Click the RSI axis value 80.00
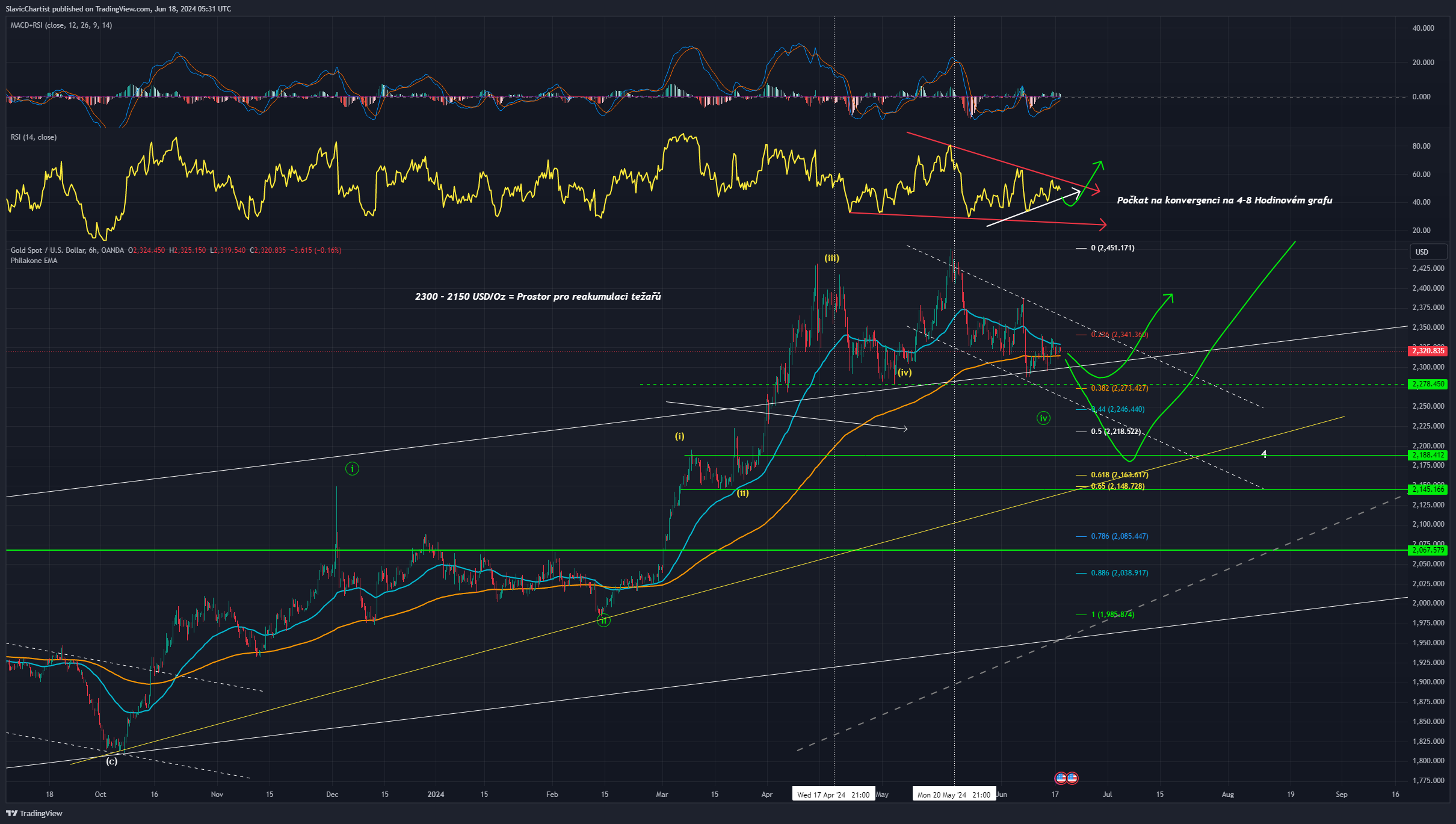 (x=1421, y=146)
